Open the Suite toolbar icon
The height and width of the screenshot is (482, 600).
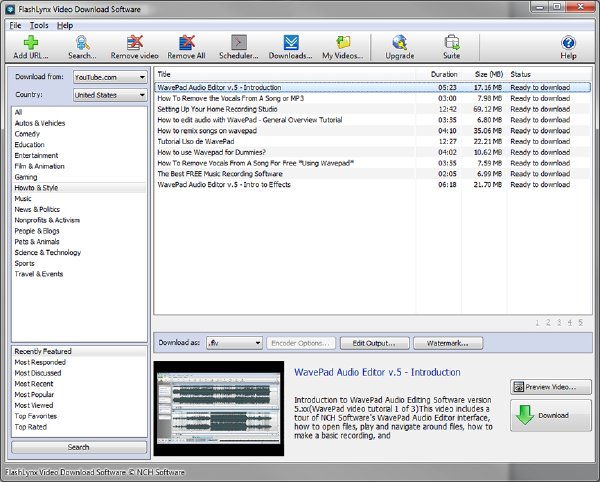tap(452, 42)
